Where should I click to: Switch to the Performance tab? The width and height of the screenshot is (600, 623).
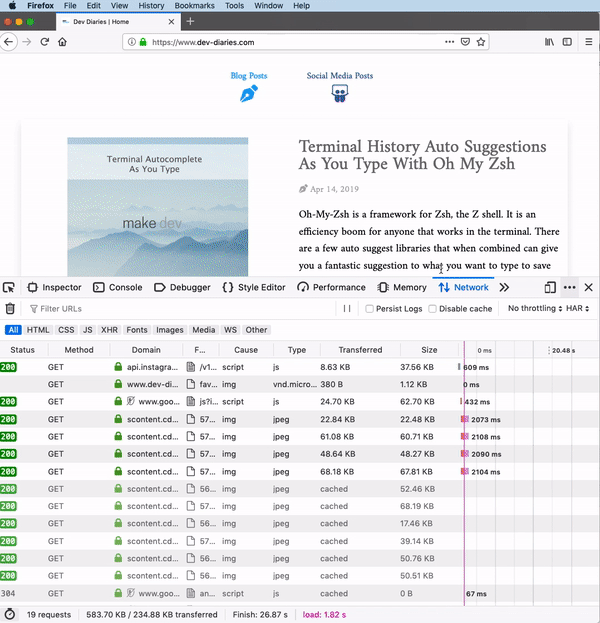[x=331, y=287]
